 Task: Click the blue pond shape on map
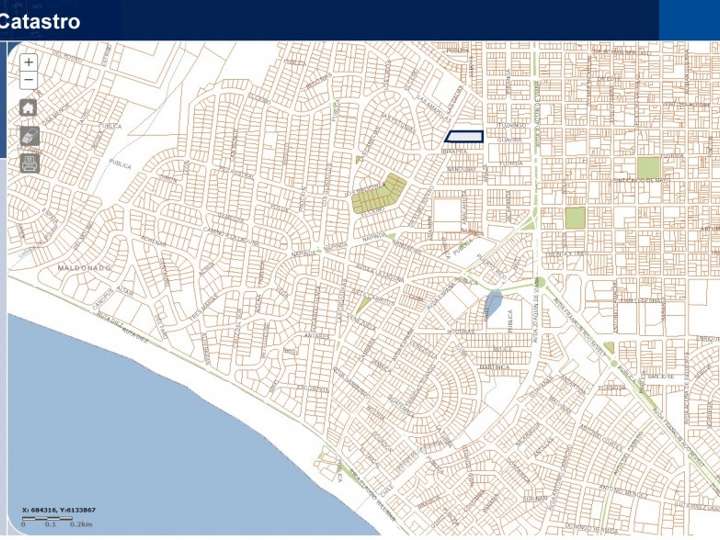coord(494,305)
